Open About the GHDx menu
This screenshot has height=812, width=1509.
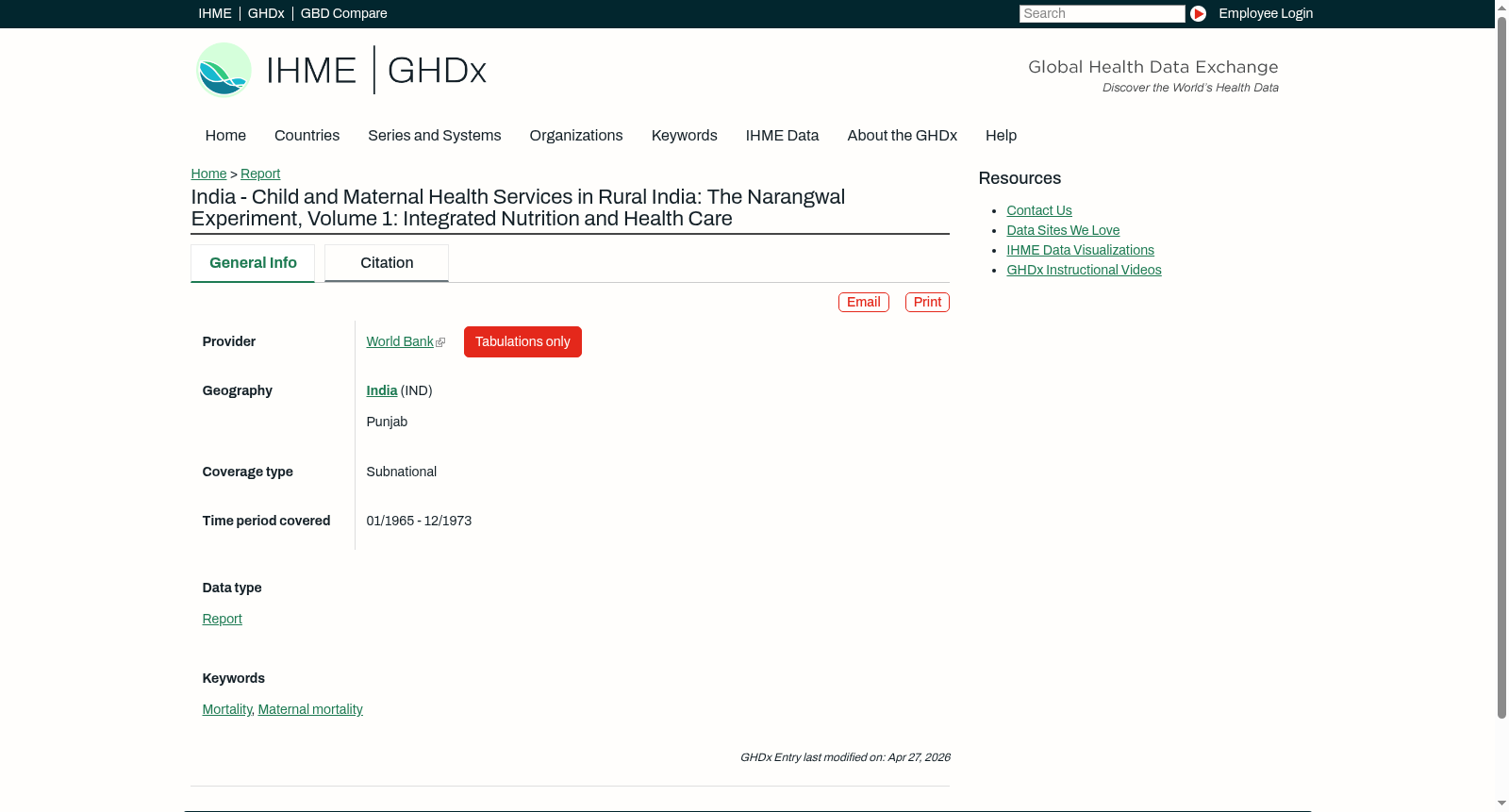pyautogui.click(x=902, y=136)
